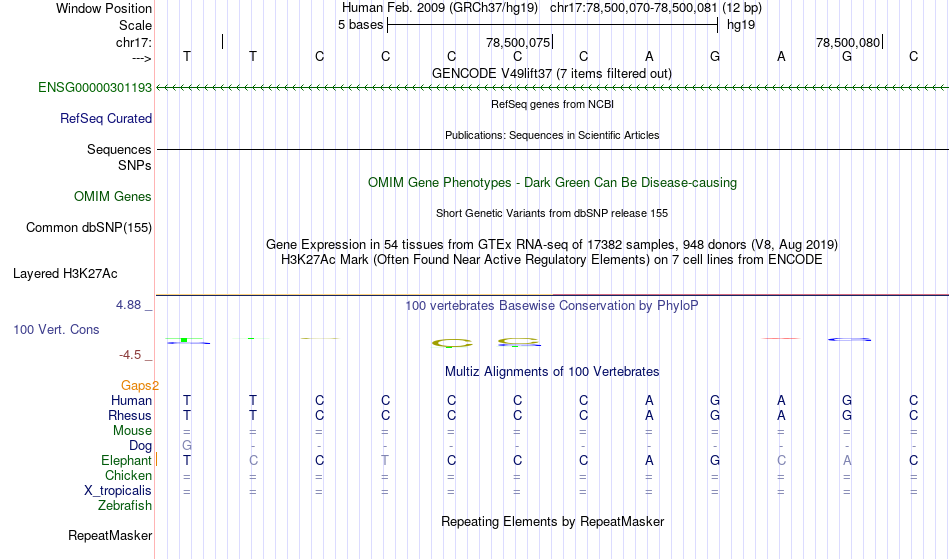Click the pale T base in Elephant row

click(x=385, y=460)
